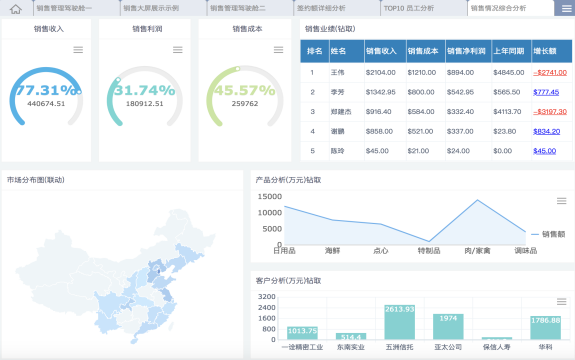Open growth link -$3197.30

[550, 111]
